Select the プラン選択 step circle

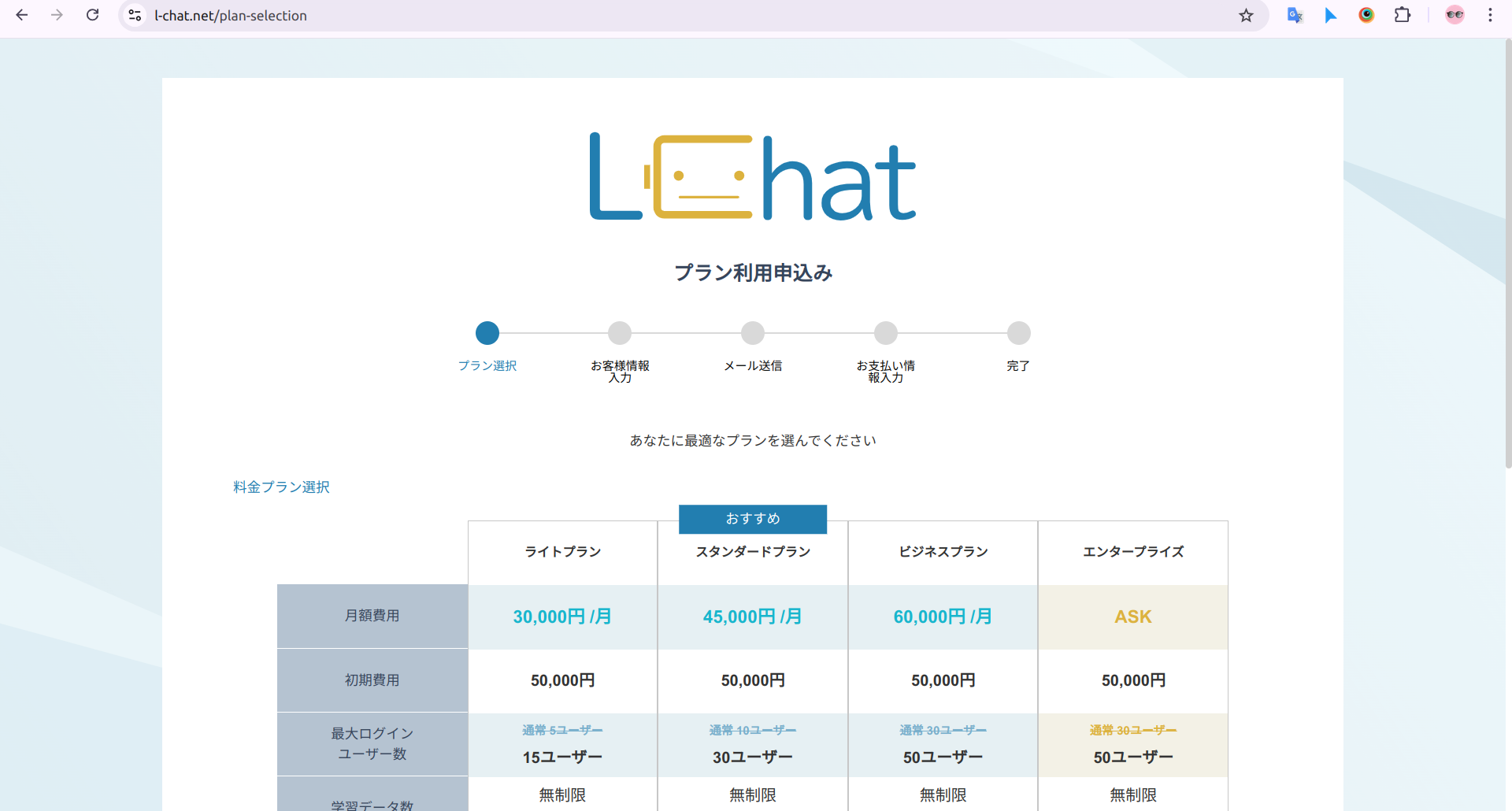point(487,332)
